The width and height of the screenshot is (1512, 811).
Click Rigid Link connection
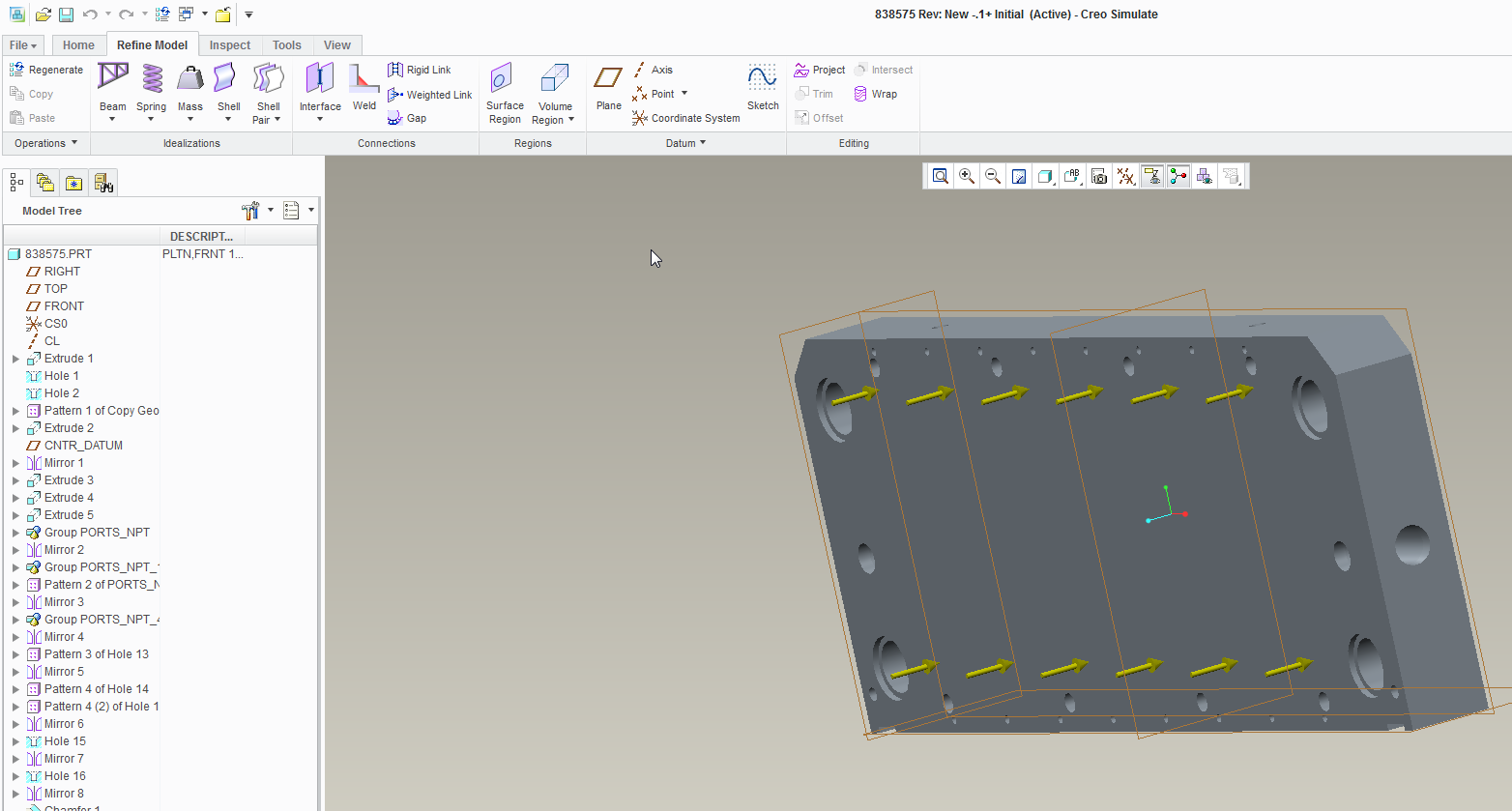click(420, 70)
